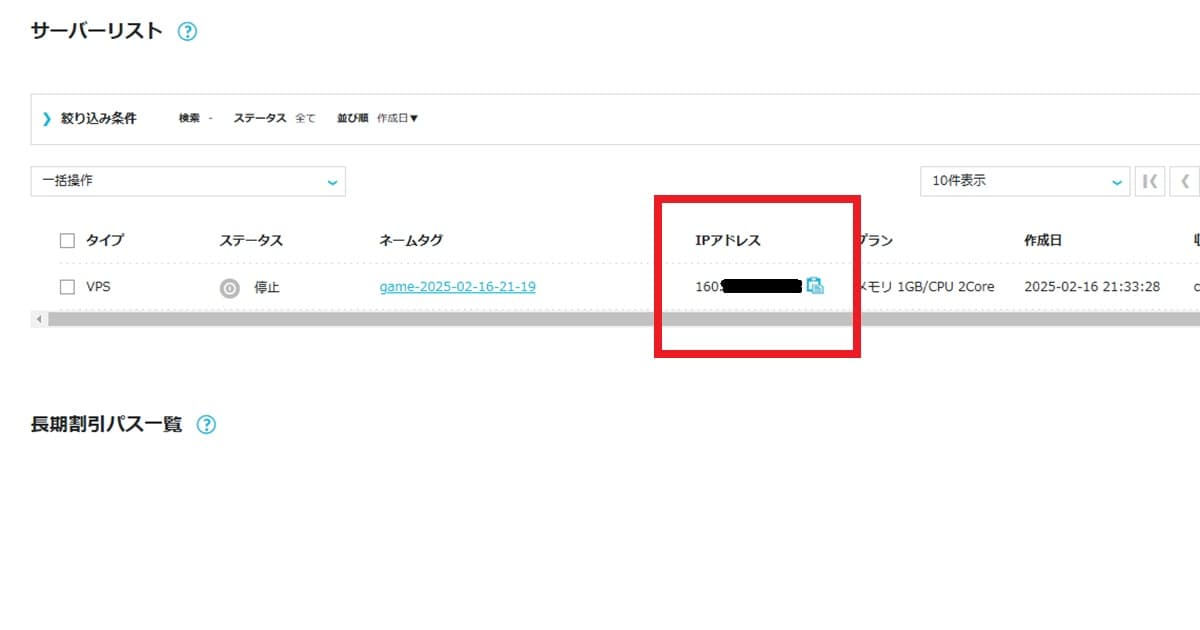Click the 停止 status text
Viewport: 1200px width, 630px height.
(267, 287)
